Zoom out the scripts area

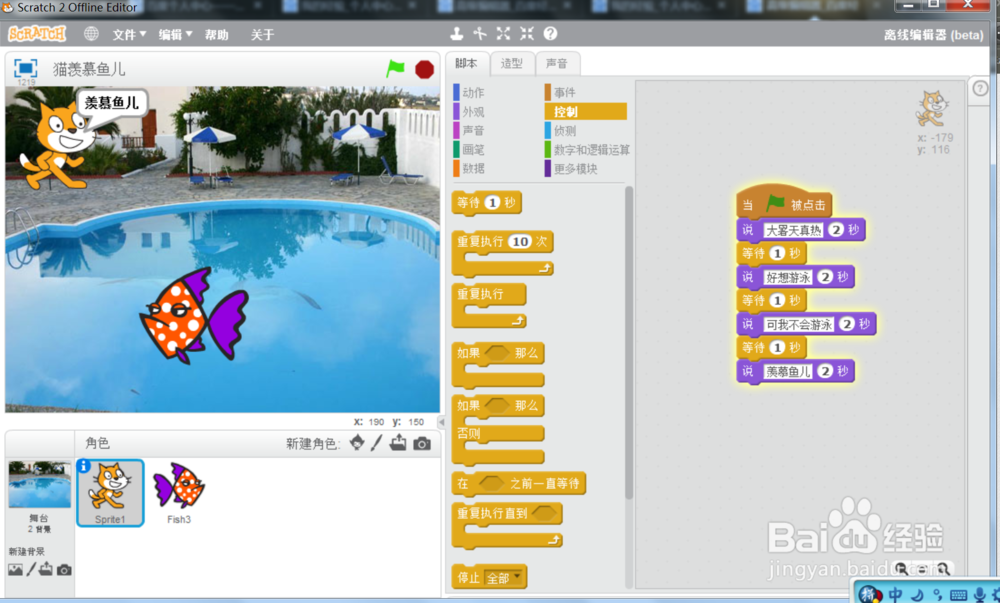(901, 568)
